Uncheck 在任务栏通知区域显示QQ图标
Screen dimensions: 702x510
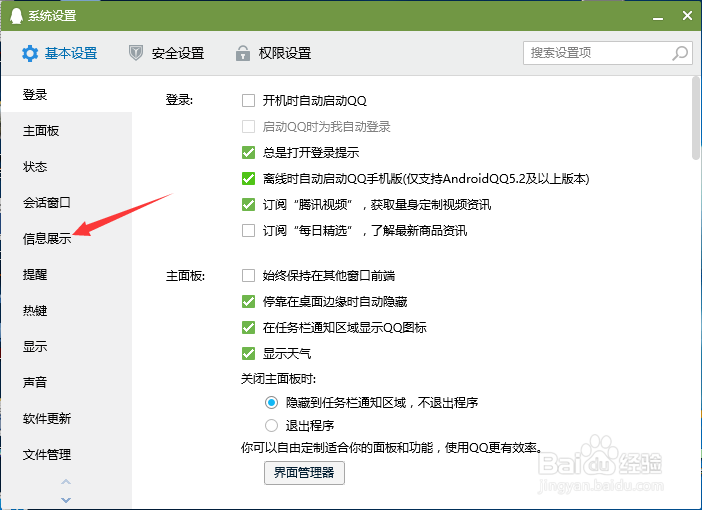point(248,327)
